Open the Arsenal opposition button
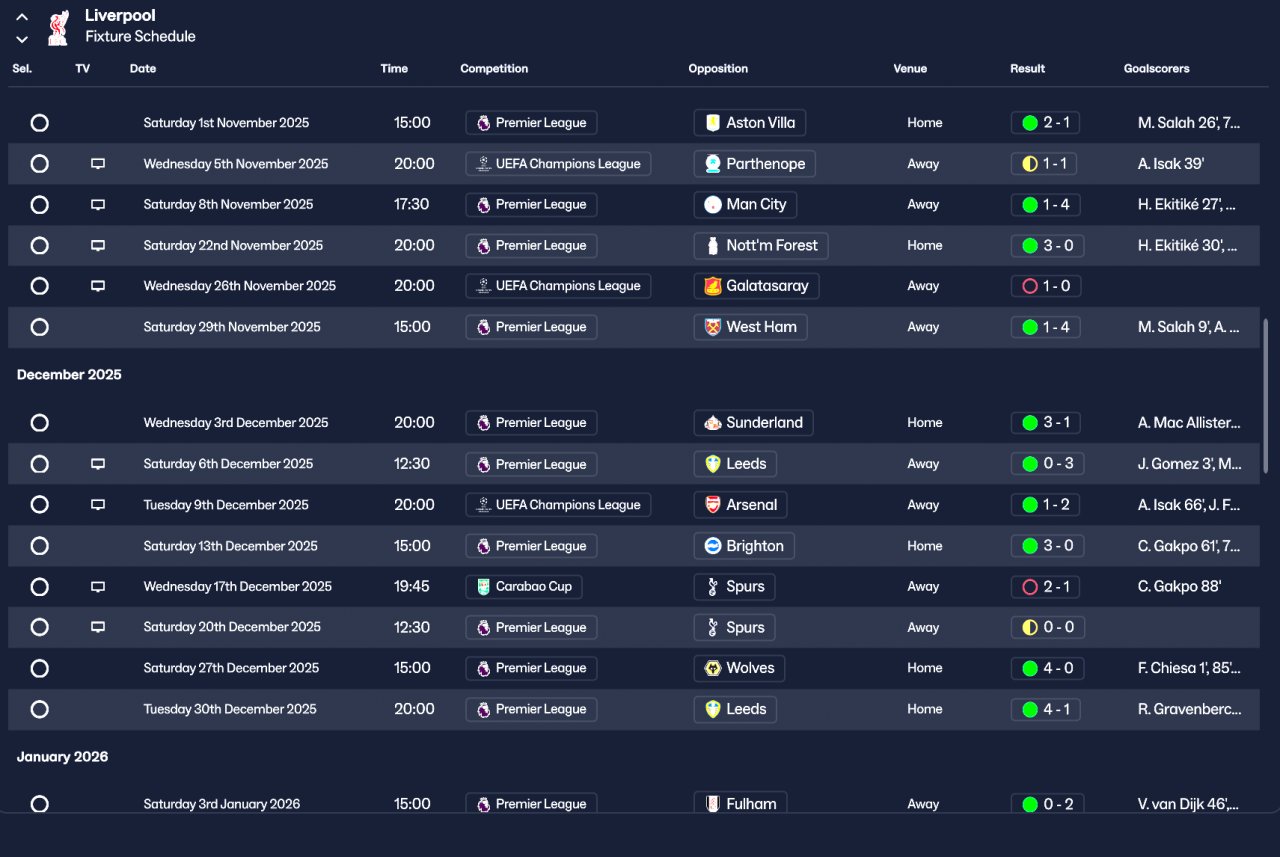Image resolution: width=1280 pixels, height=857 pixels. click(x=740, y=505)
